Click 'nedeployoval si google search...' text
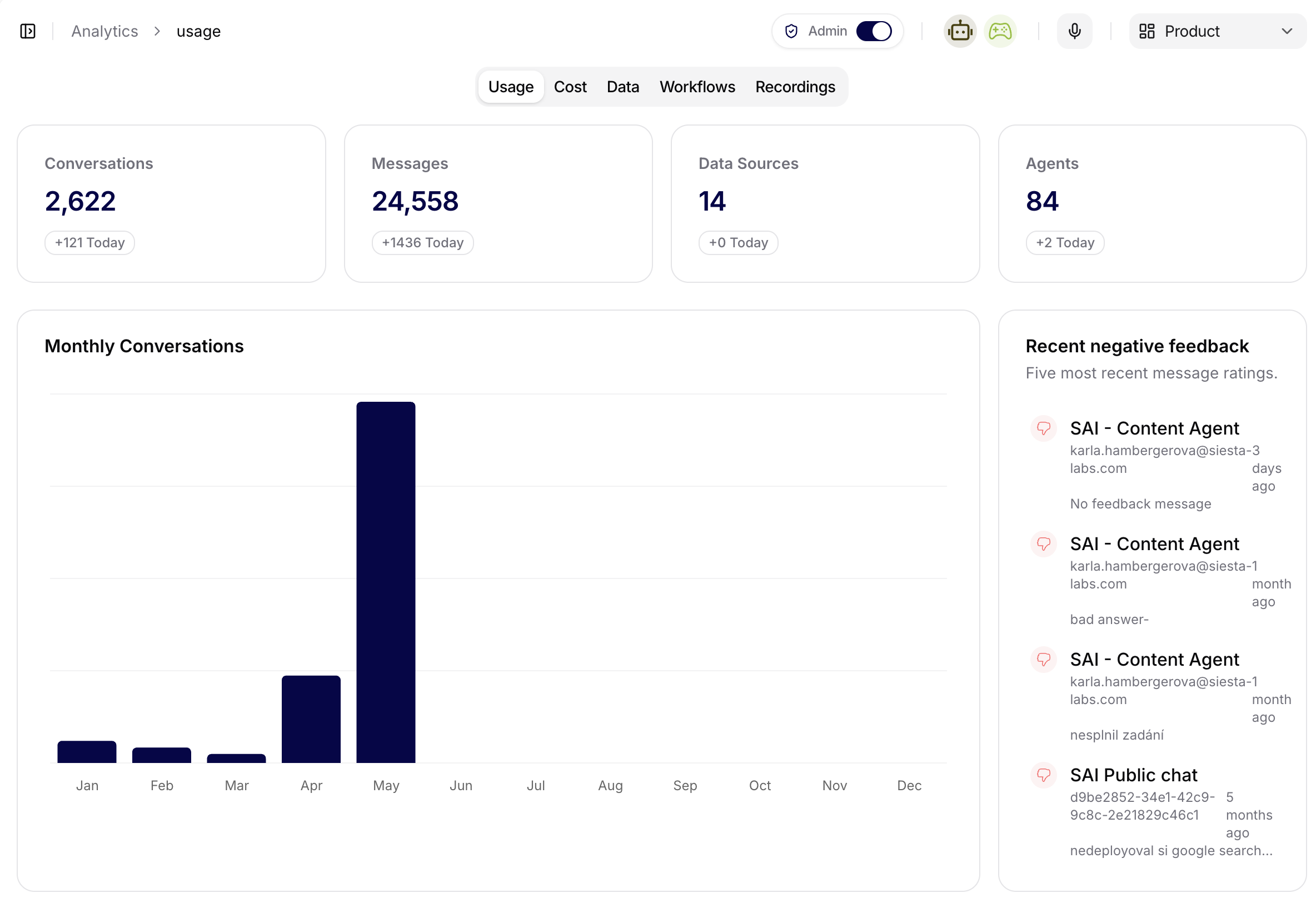Image resolution: width=1316 pixels, height=898 pixels. pyautogui.click(x=1171, y=850)
